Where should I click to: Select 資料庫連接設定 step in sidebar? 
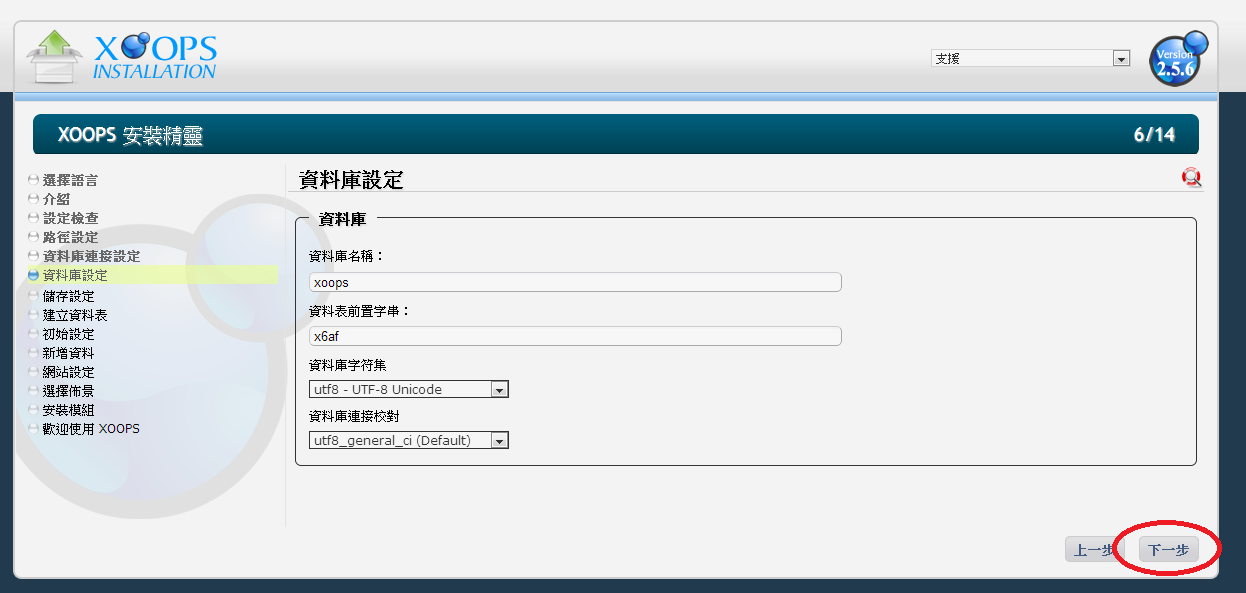click(x=91, y=256)
